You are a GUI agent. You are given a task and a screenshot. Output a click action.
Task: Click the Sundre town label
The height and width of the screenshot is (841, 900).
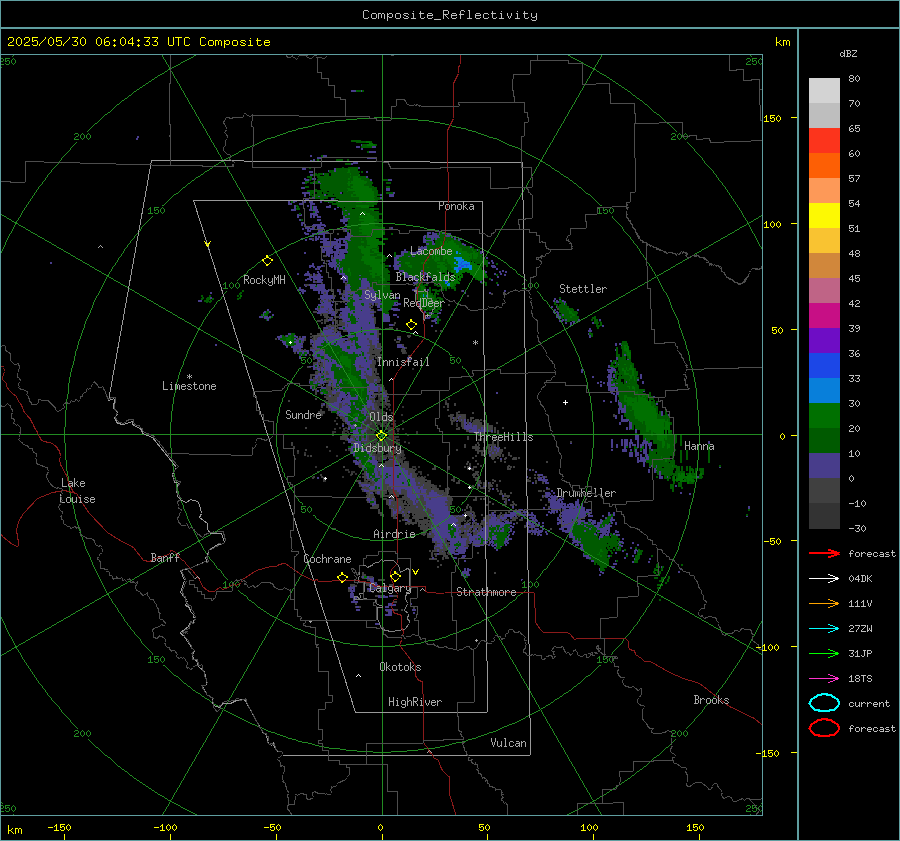[x=303, y=415]
